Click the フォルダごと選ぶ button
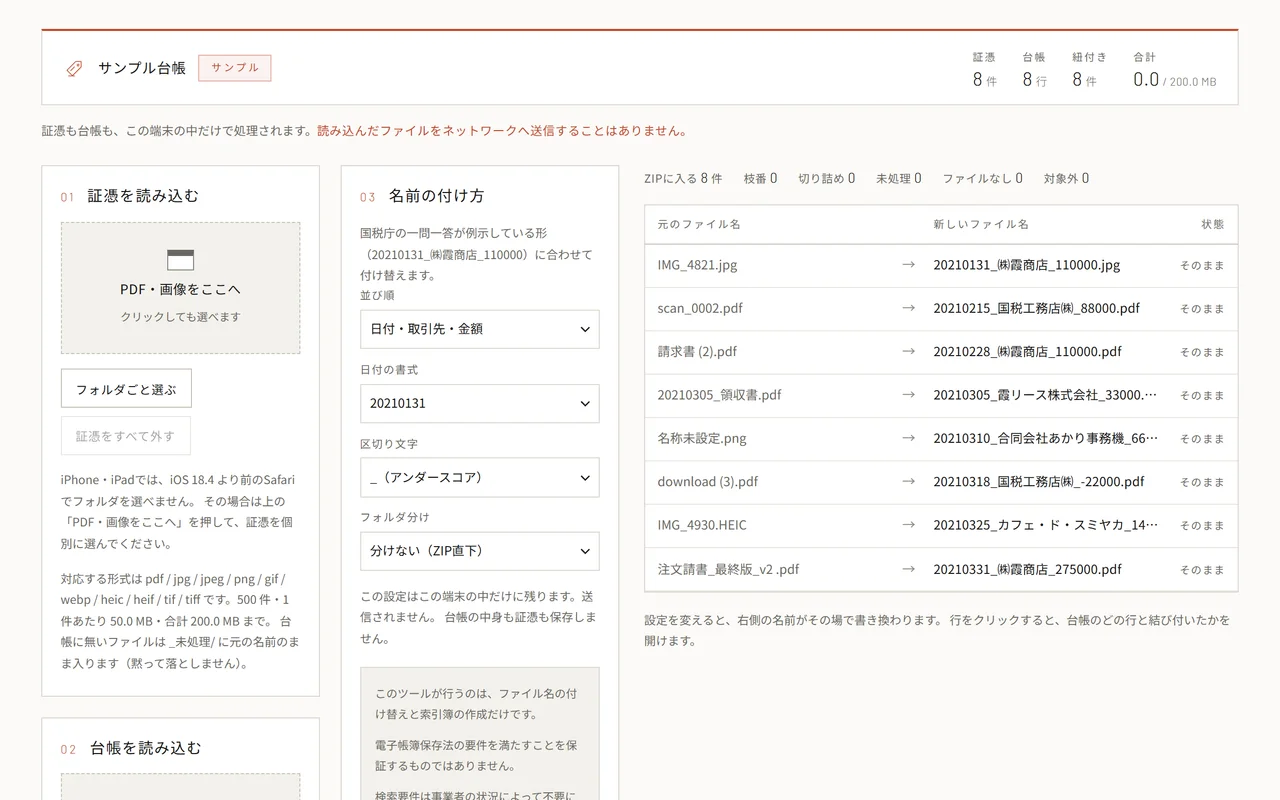The image size is (1280, 800). pyautogui.click(x=126, y=388)
